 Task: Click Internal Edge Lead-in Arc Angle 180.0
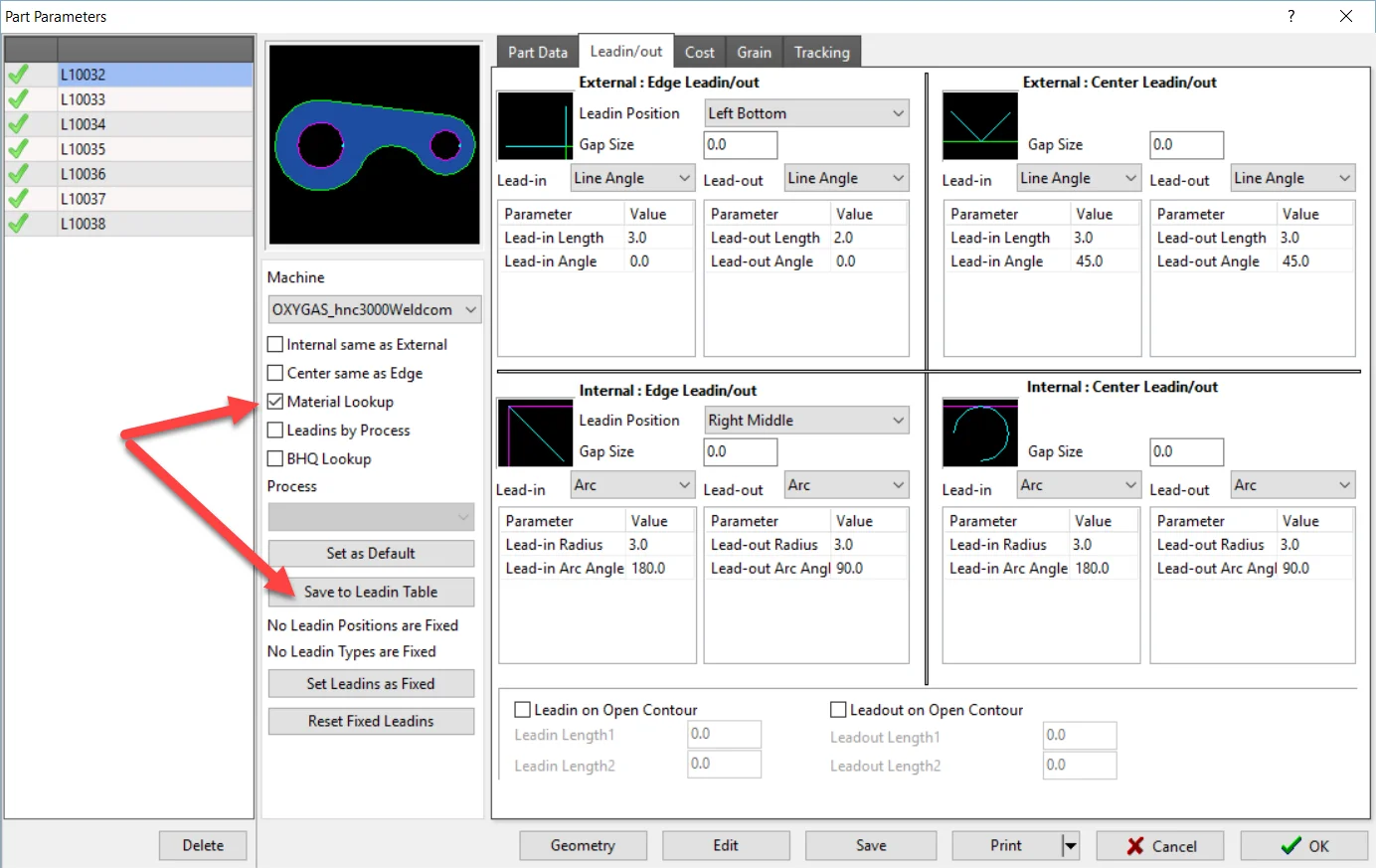[648, 569]
